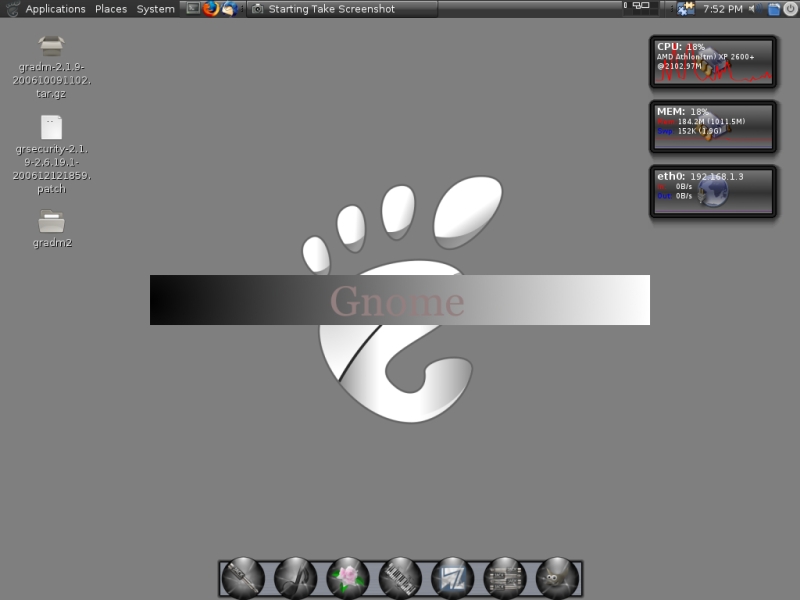Viewport: 800px width, 600px height.
Task: Click the power/logout button in the panel
Action: tap(790, 9)
